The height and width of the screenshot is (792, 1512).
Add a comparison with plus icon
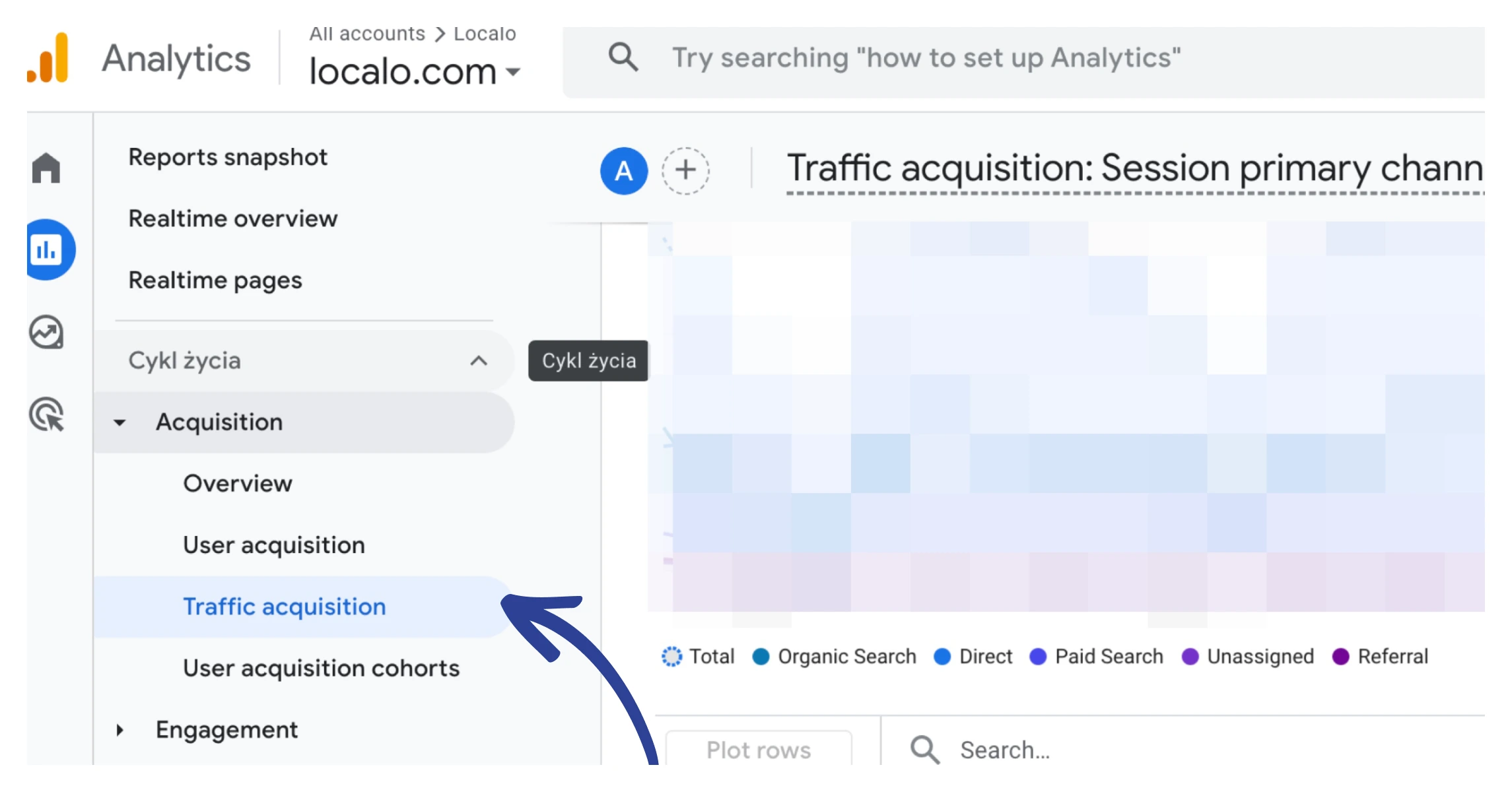coord(685,171)
